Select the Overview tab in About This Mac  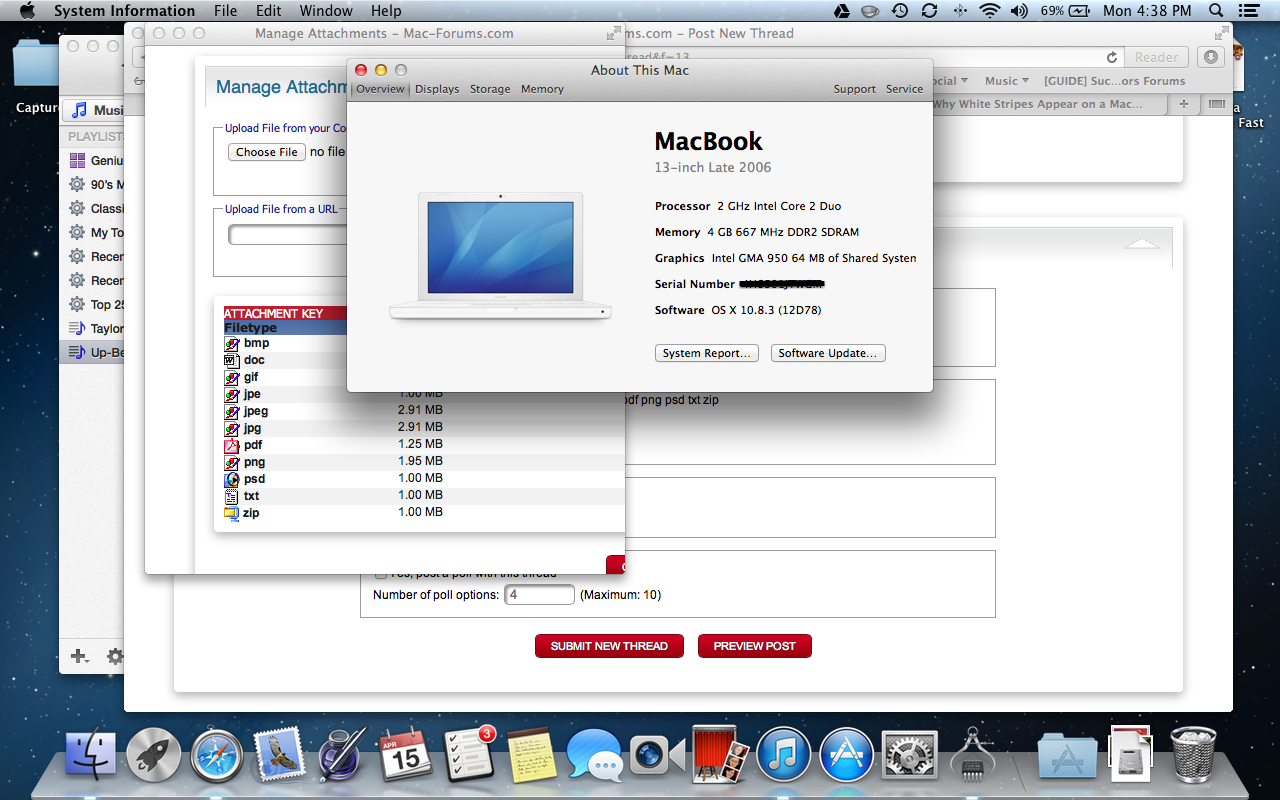pyautogui.click(x=380, y=89)
